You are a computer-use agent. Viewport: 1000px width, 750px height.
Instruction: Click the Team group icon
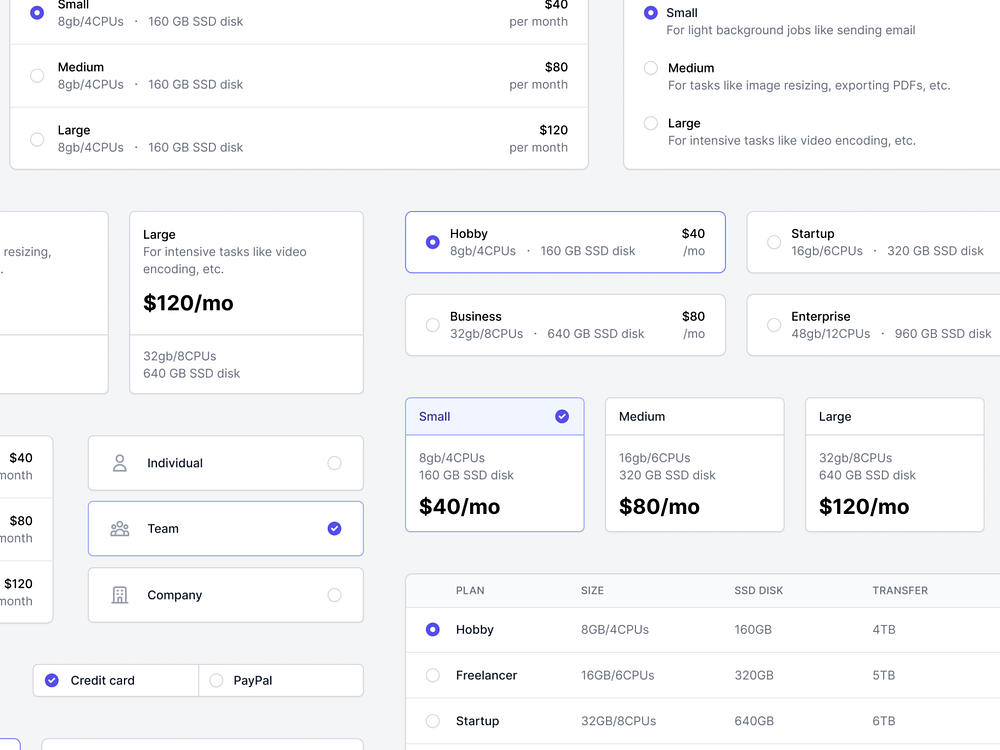click(119, 528)
